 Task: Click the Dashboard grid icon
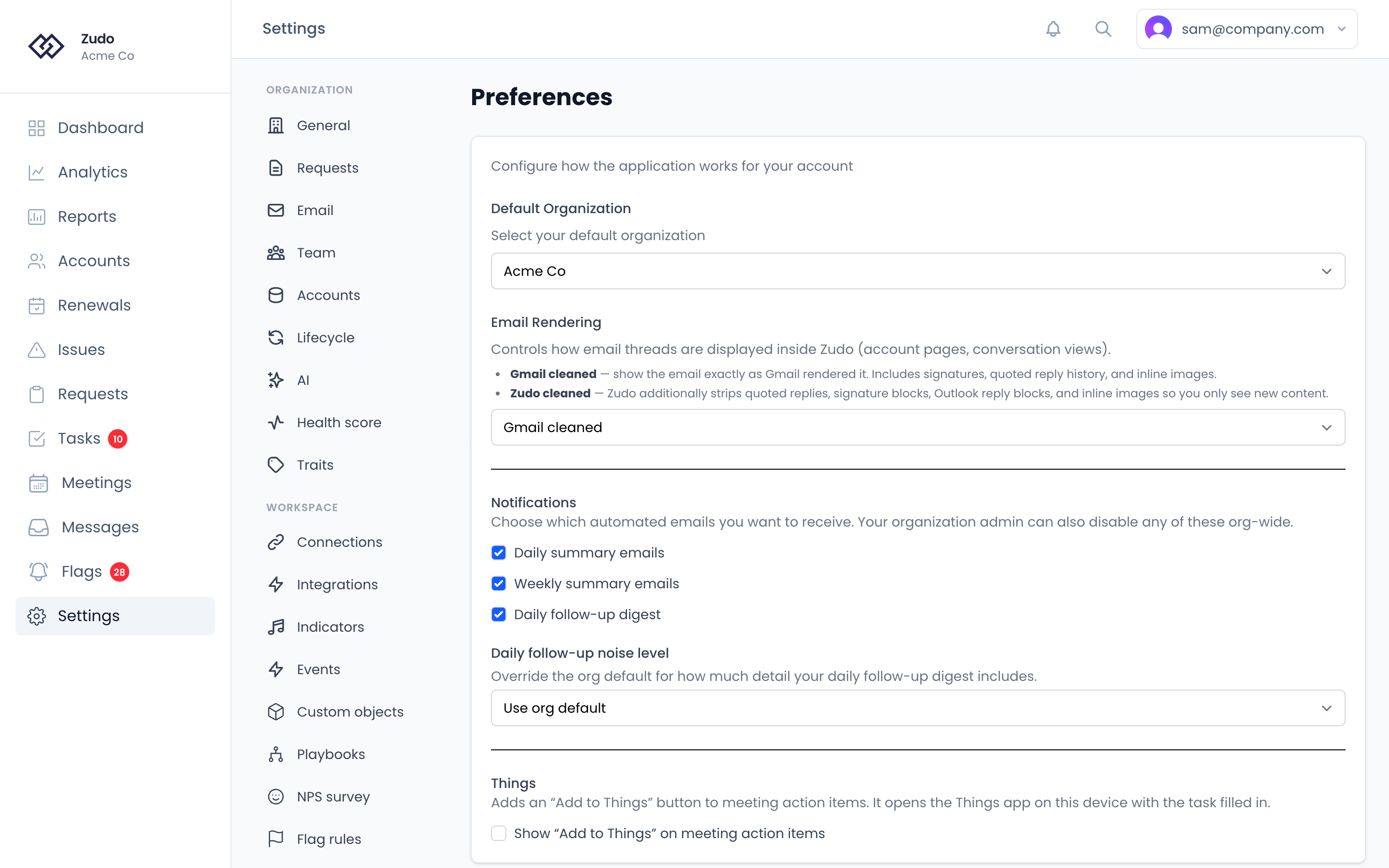pos(37,127)
